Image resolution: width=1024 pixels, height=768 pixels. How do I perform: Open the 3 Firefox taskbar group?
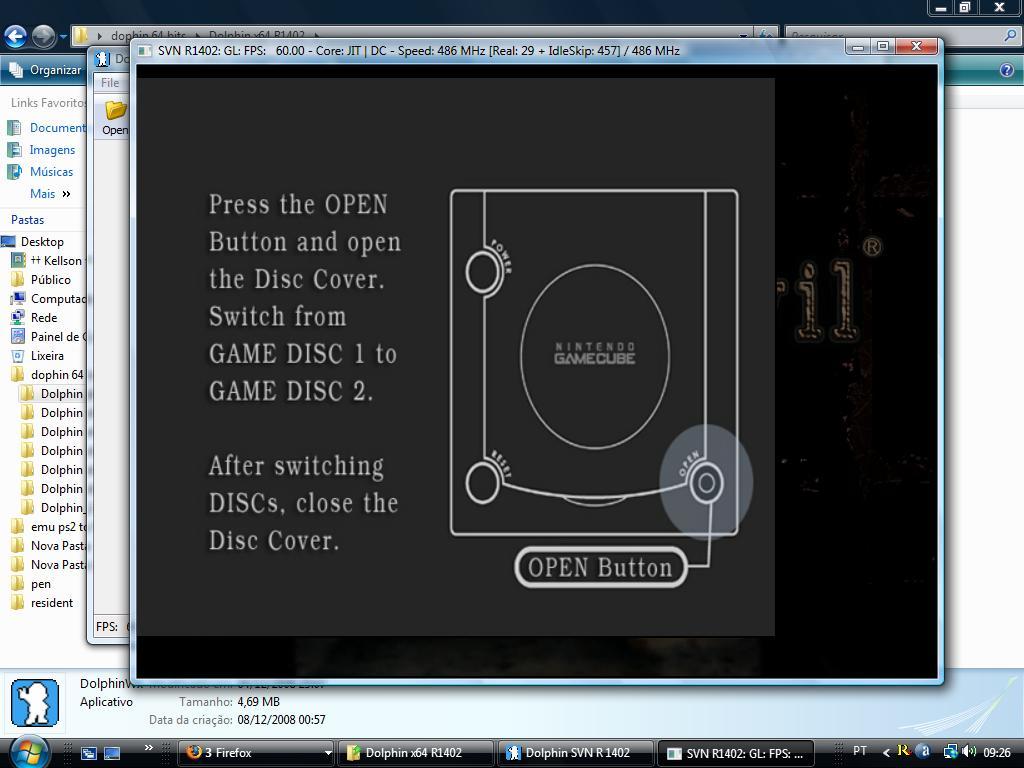pyautogui.click(x=256, y=753)
